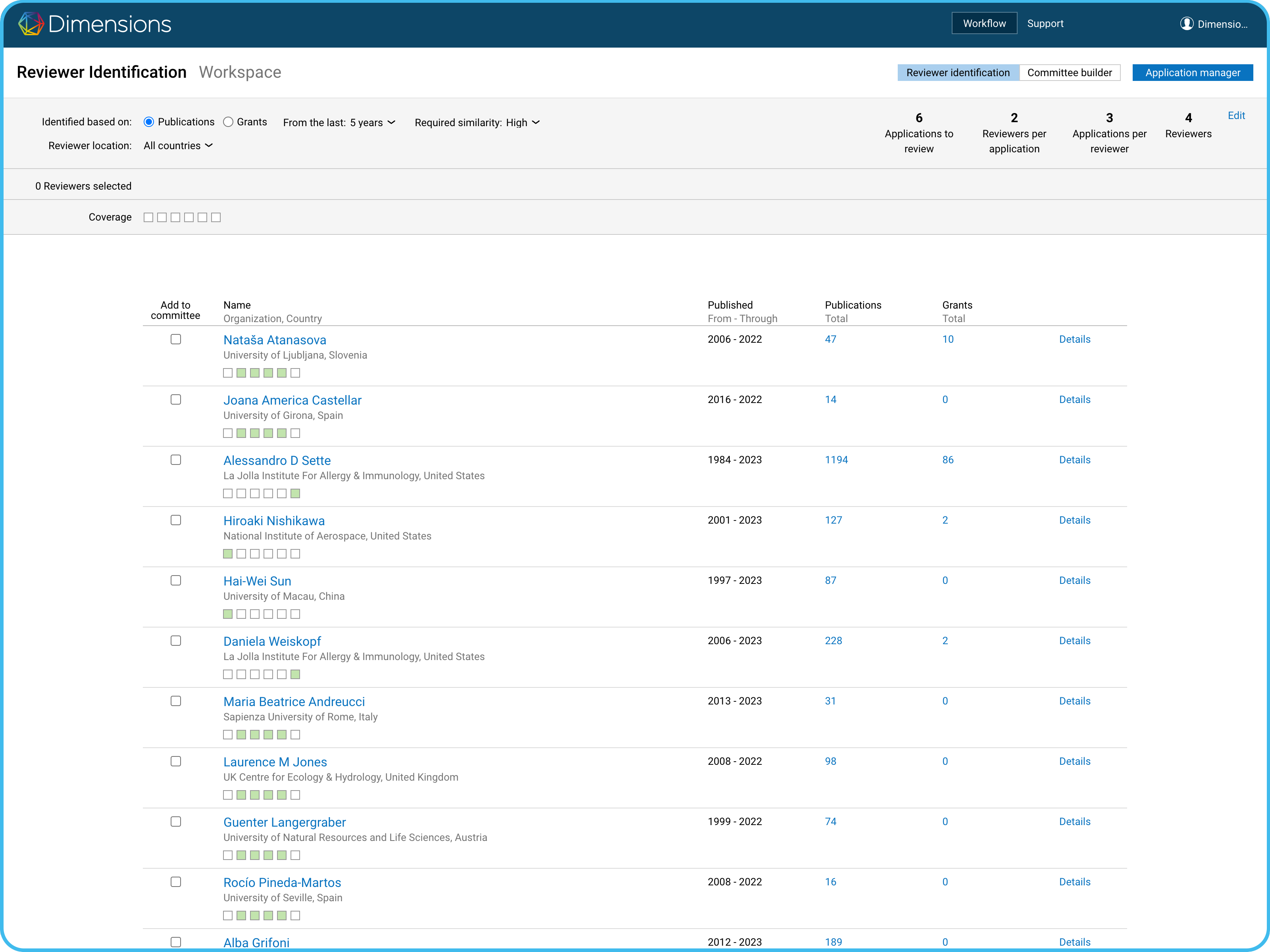Check the box for Joana America Castellar

[x=176, y=399]
